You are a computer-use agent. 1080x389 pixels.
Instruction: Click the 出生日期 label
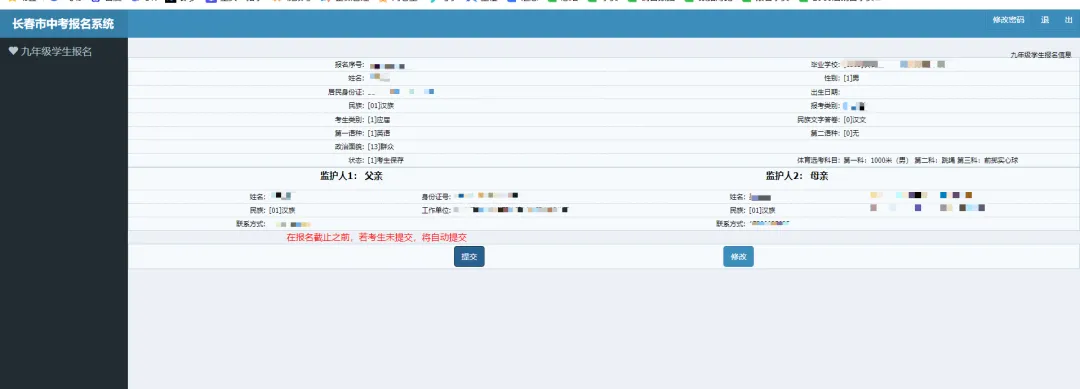pos(826,92)
